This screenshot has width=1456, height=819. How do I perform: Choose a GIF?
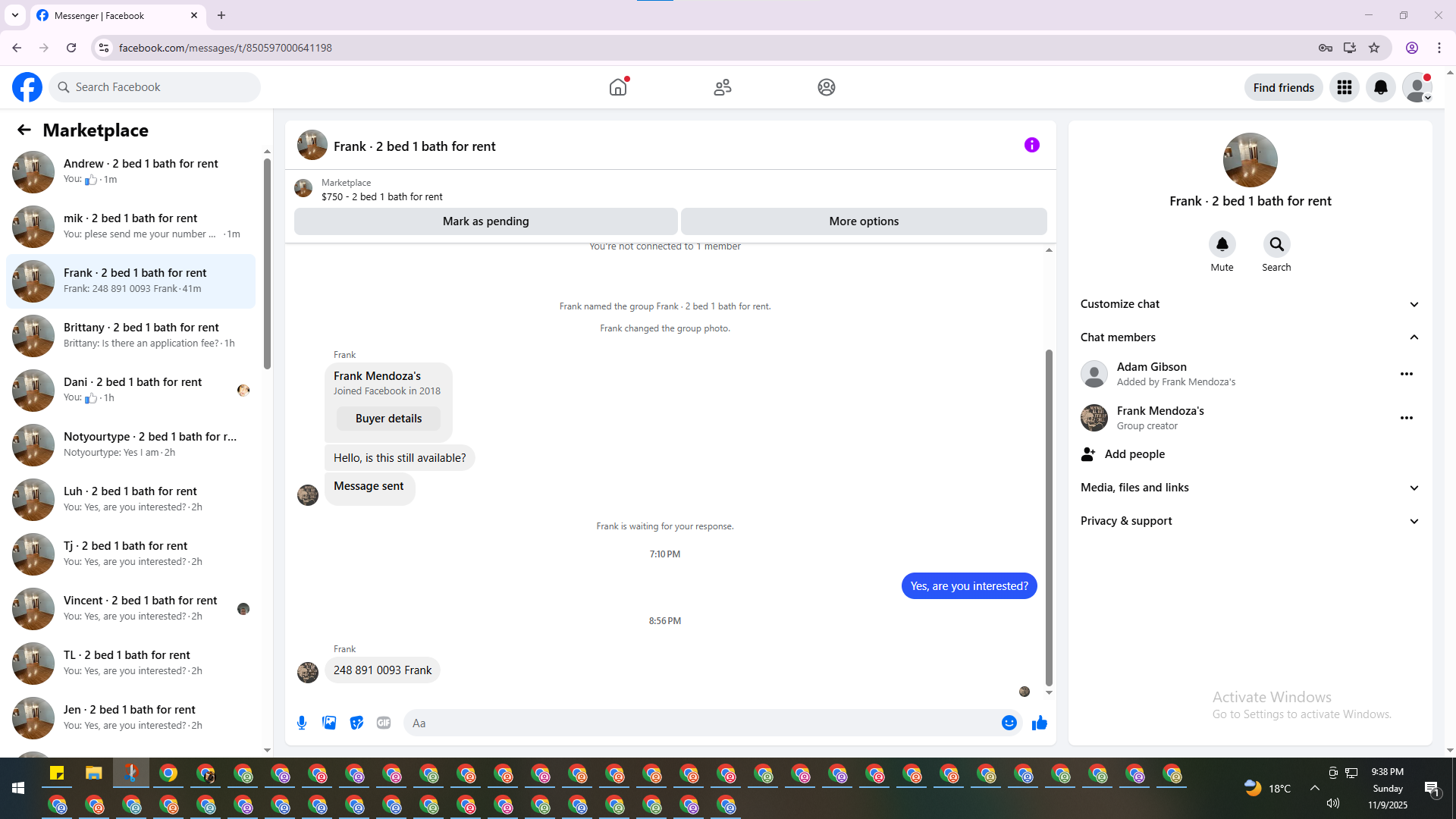(384, 723)
